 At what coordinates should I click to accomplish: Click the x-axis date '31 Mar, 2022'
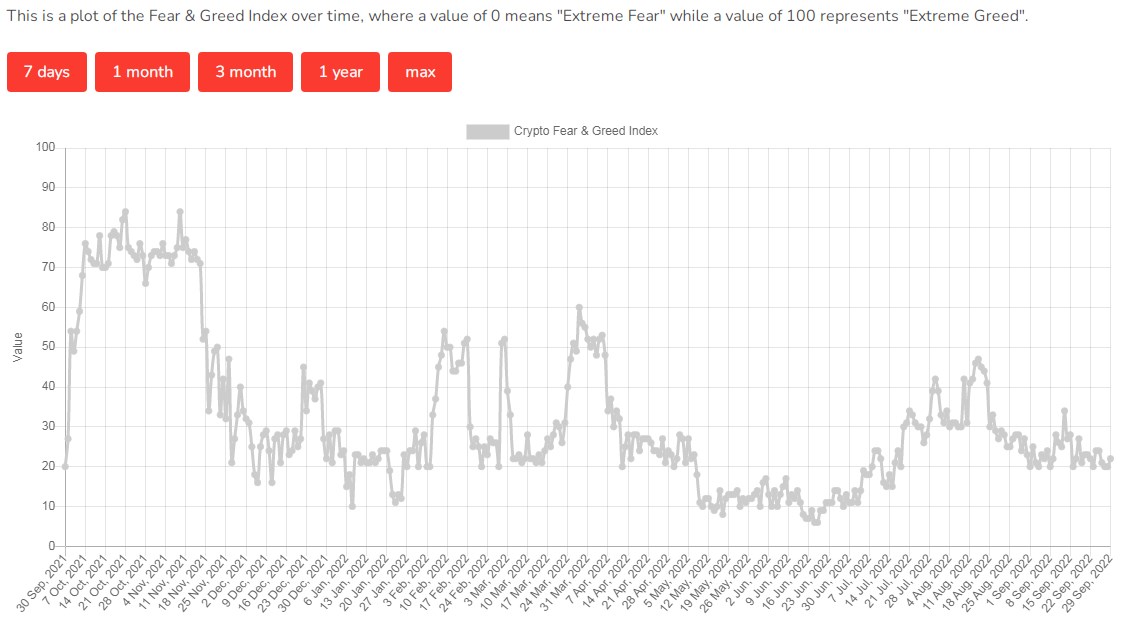point(565,582)
